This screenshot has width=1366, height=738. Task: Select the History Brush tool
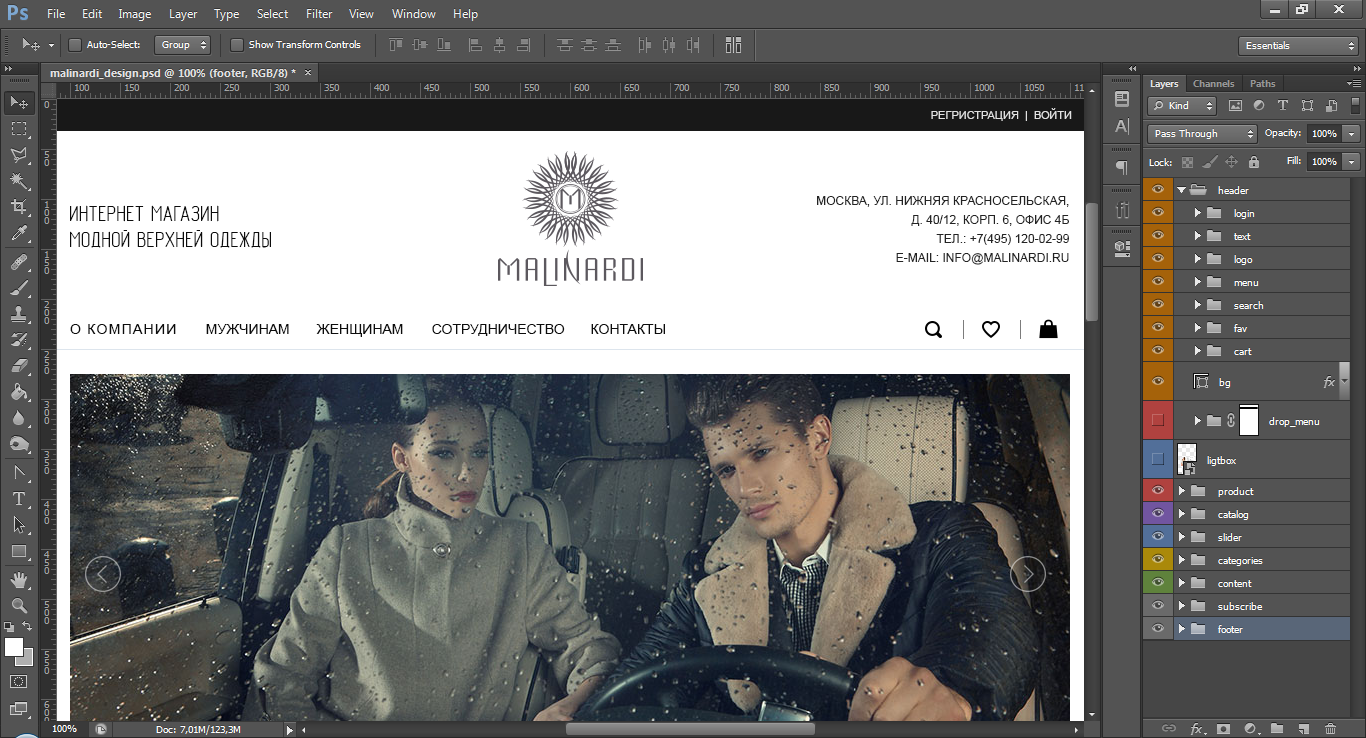tap(19, 340)
